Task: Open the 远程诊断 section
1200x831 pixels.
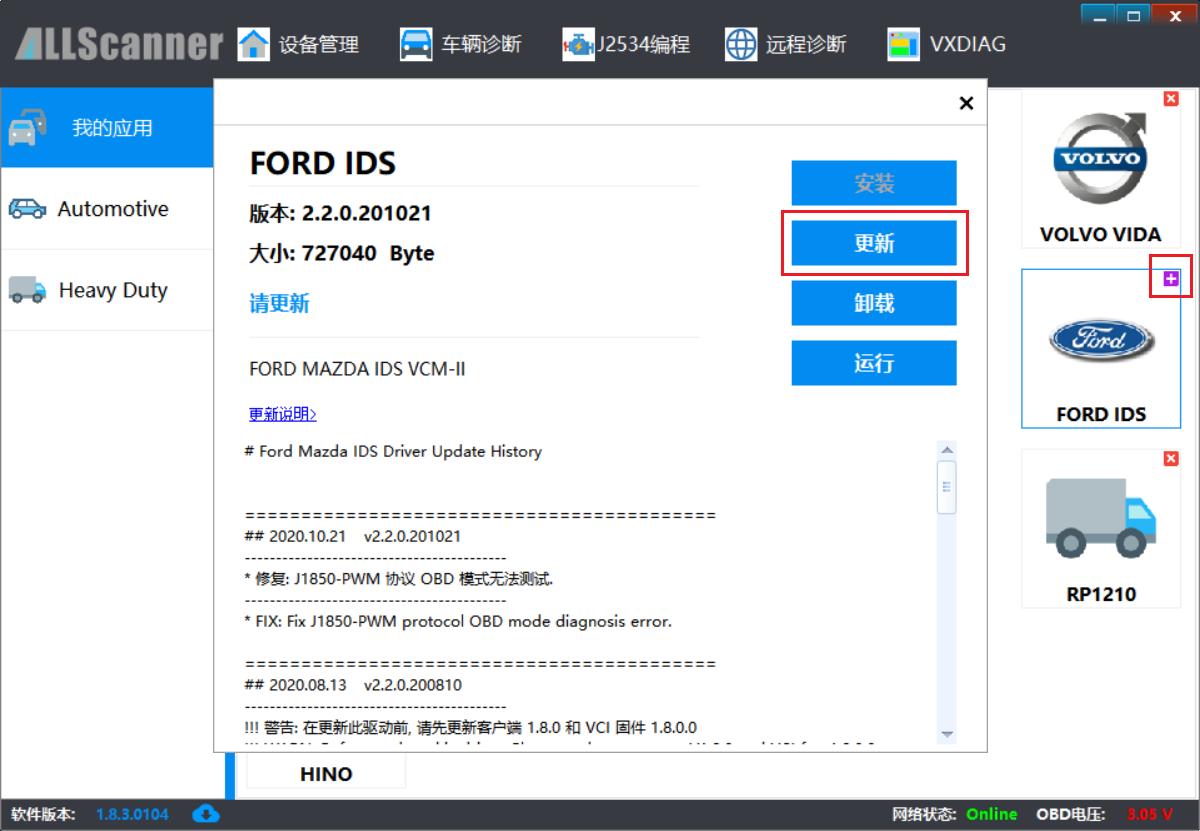Action: (786, 44)
